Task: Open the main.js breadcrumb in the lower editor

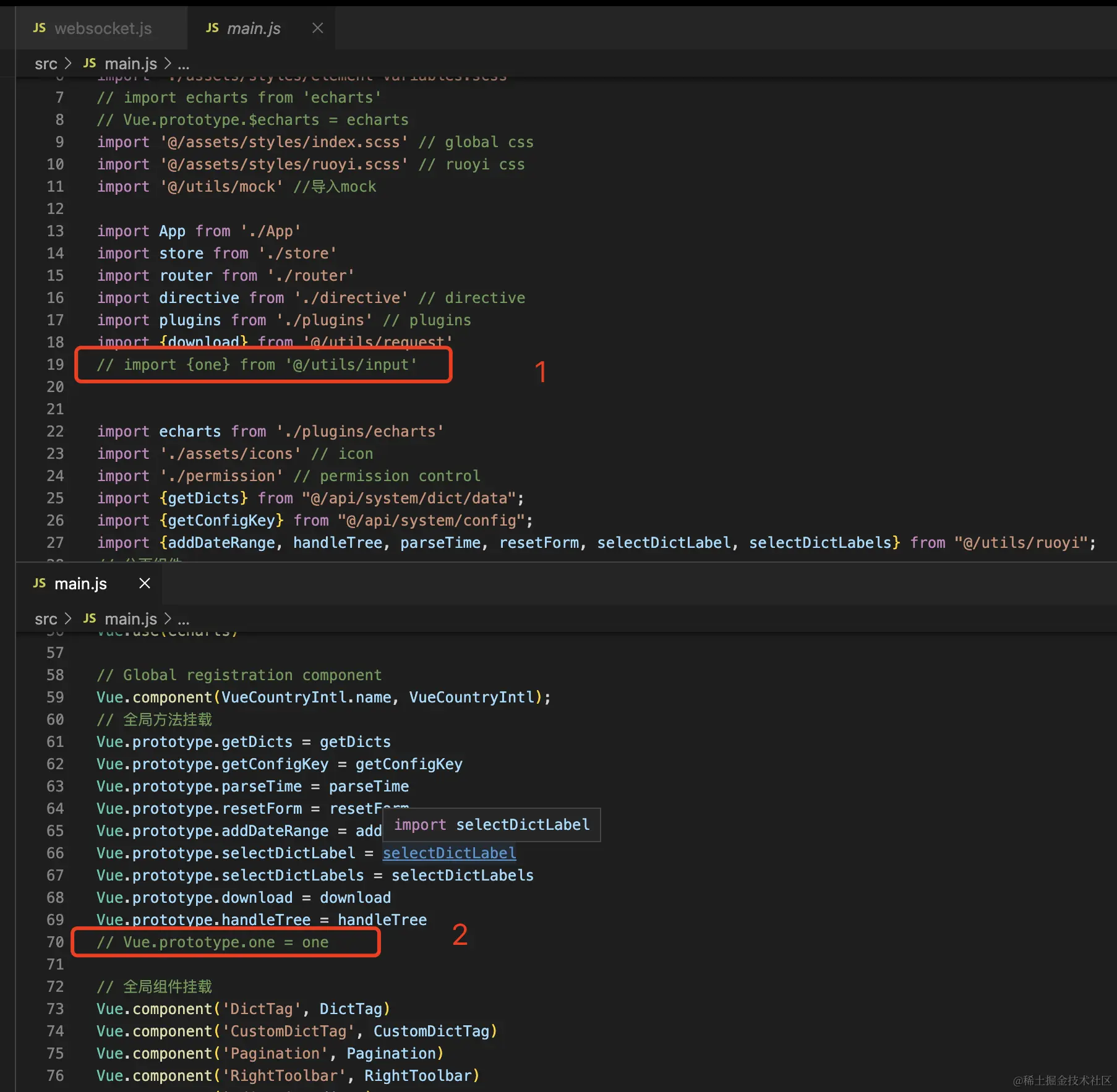Action: tap(131, 619)
